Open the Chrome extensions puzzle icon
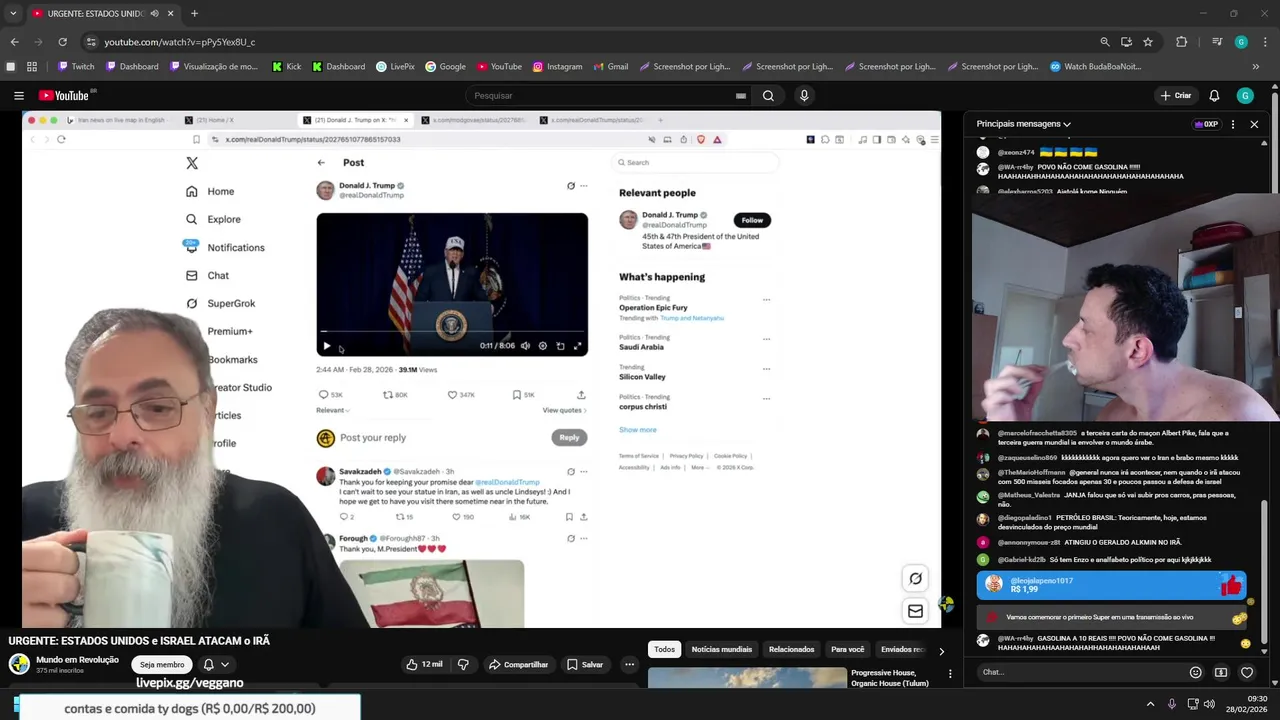The width and height of the screenshot is (1280, 720). [x=1181, y=42]
